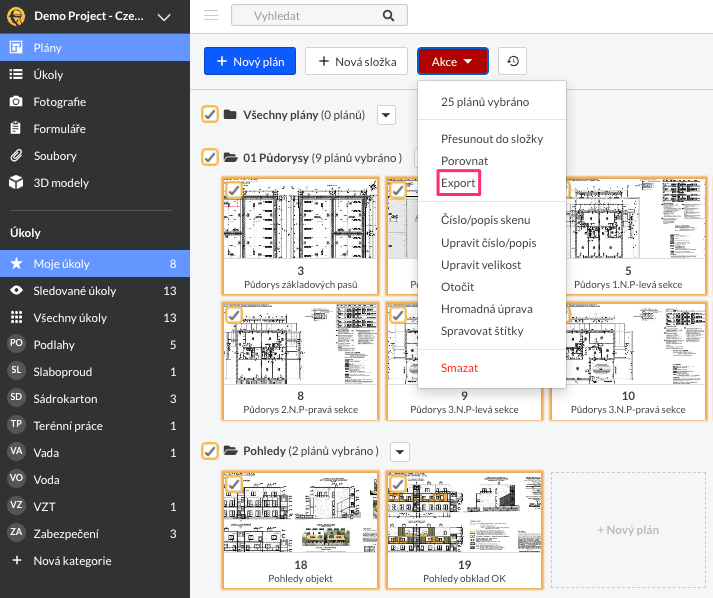Select Otočit from the menu
This screenshot has height=598, width=713.
coord(457,286)
